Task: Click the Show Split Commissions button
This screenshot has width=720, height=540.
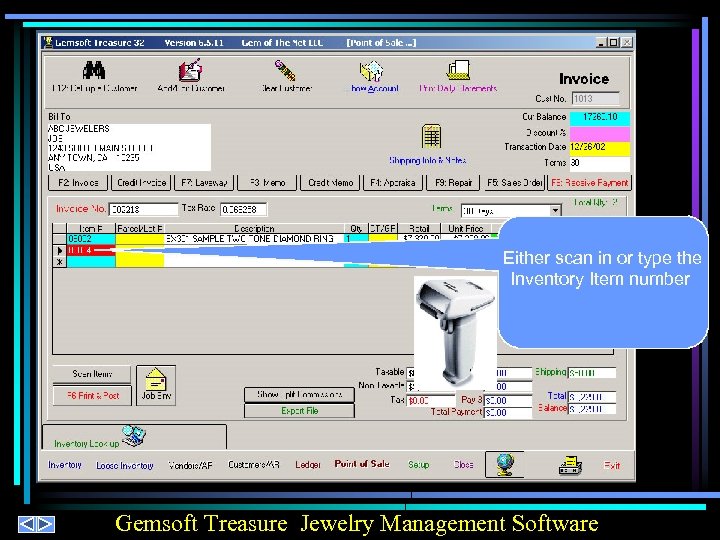Action: (299, 394)
